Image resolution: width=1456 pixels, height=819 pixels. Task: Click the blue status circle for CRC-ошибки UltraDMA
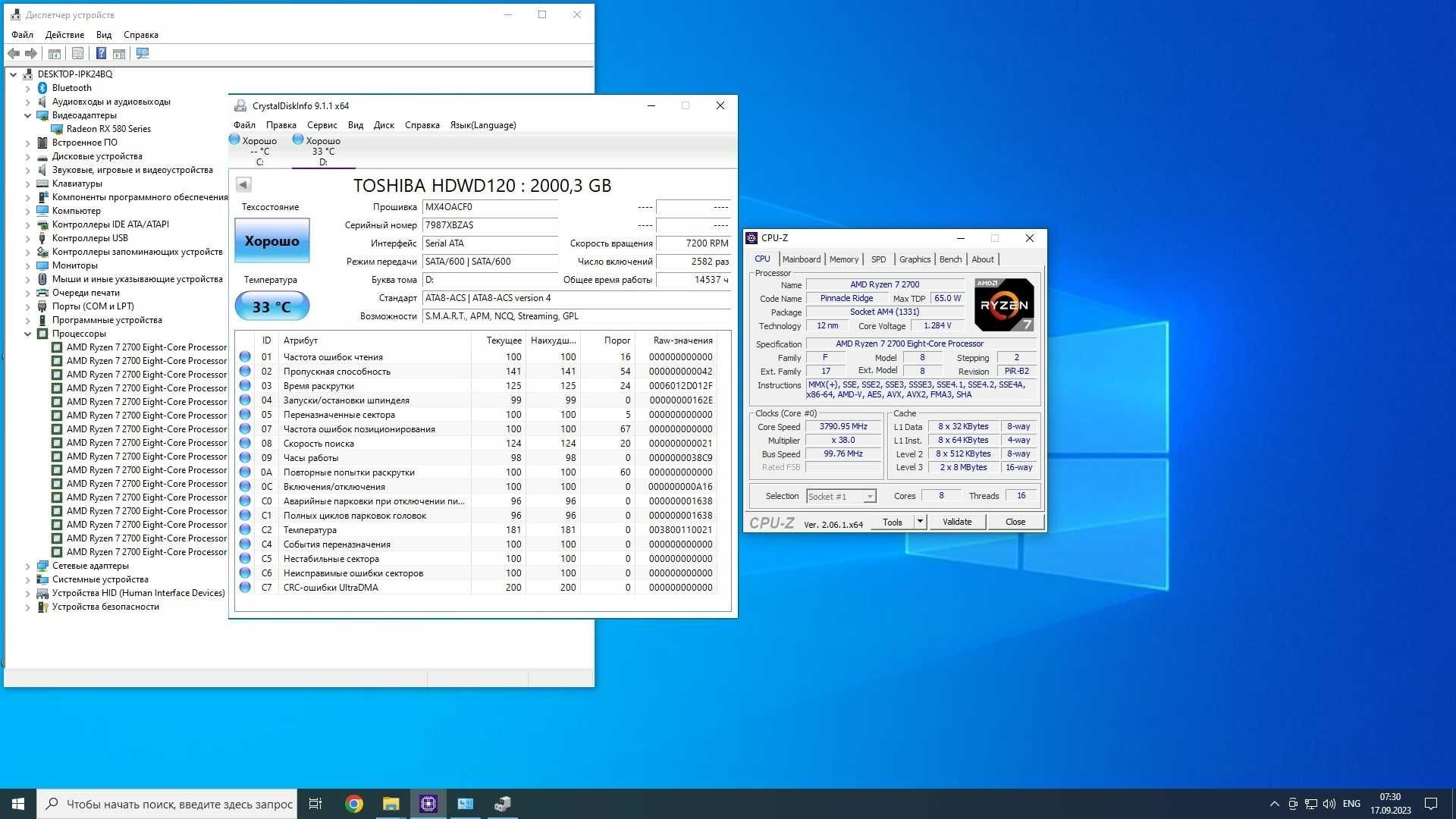245,587
